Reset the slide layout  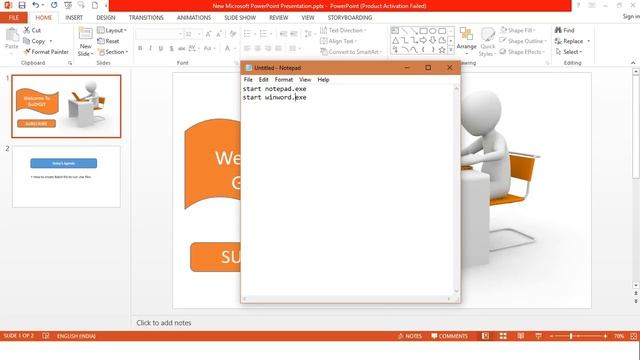(108, 41)
